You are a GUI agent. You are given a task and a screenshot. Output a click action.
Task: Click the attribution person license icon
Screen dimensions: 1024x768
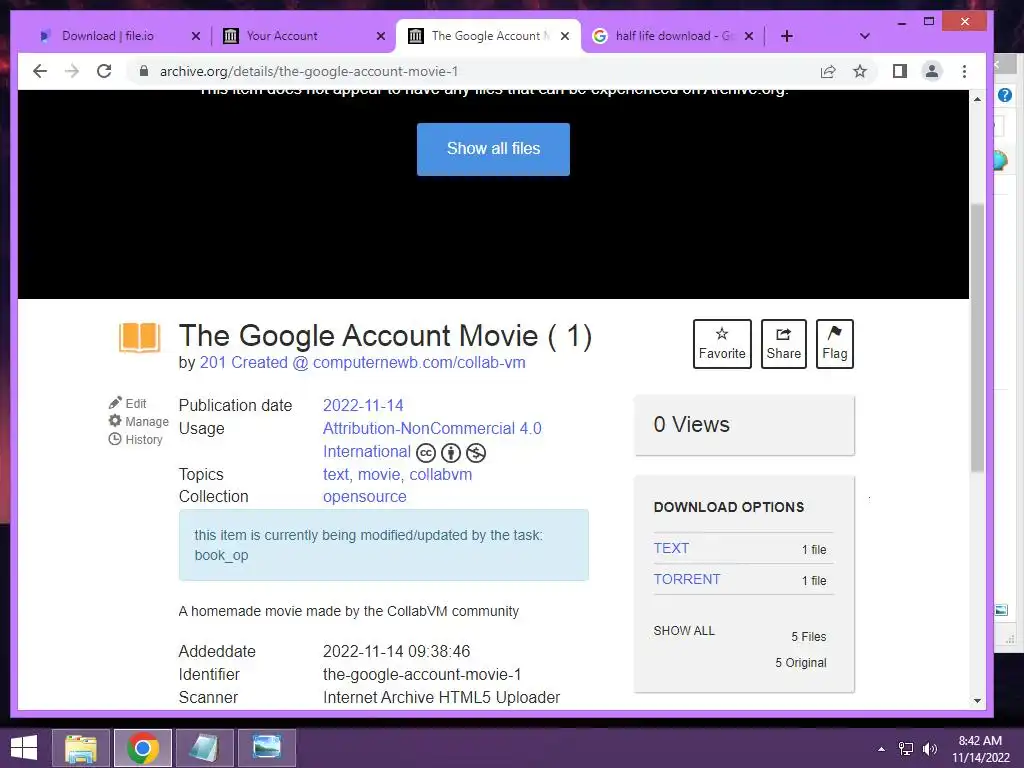451,453
